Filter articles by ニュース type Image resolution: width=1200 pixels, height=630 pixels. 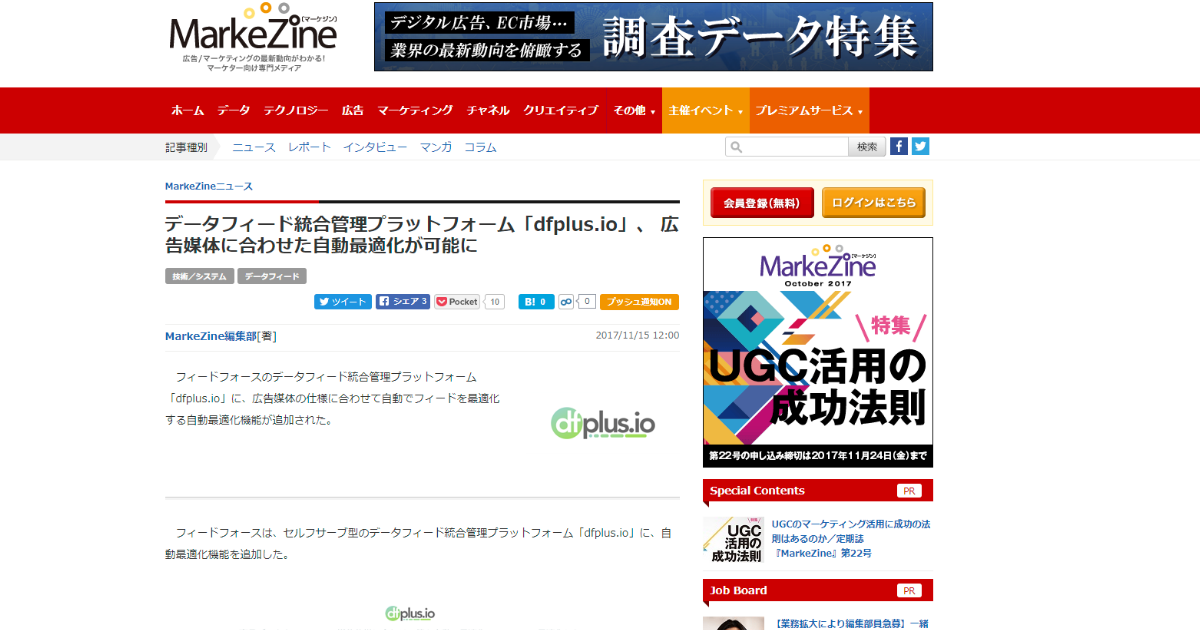254,147
